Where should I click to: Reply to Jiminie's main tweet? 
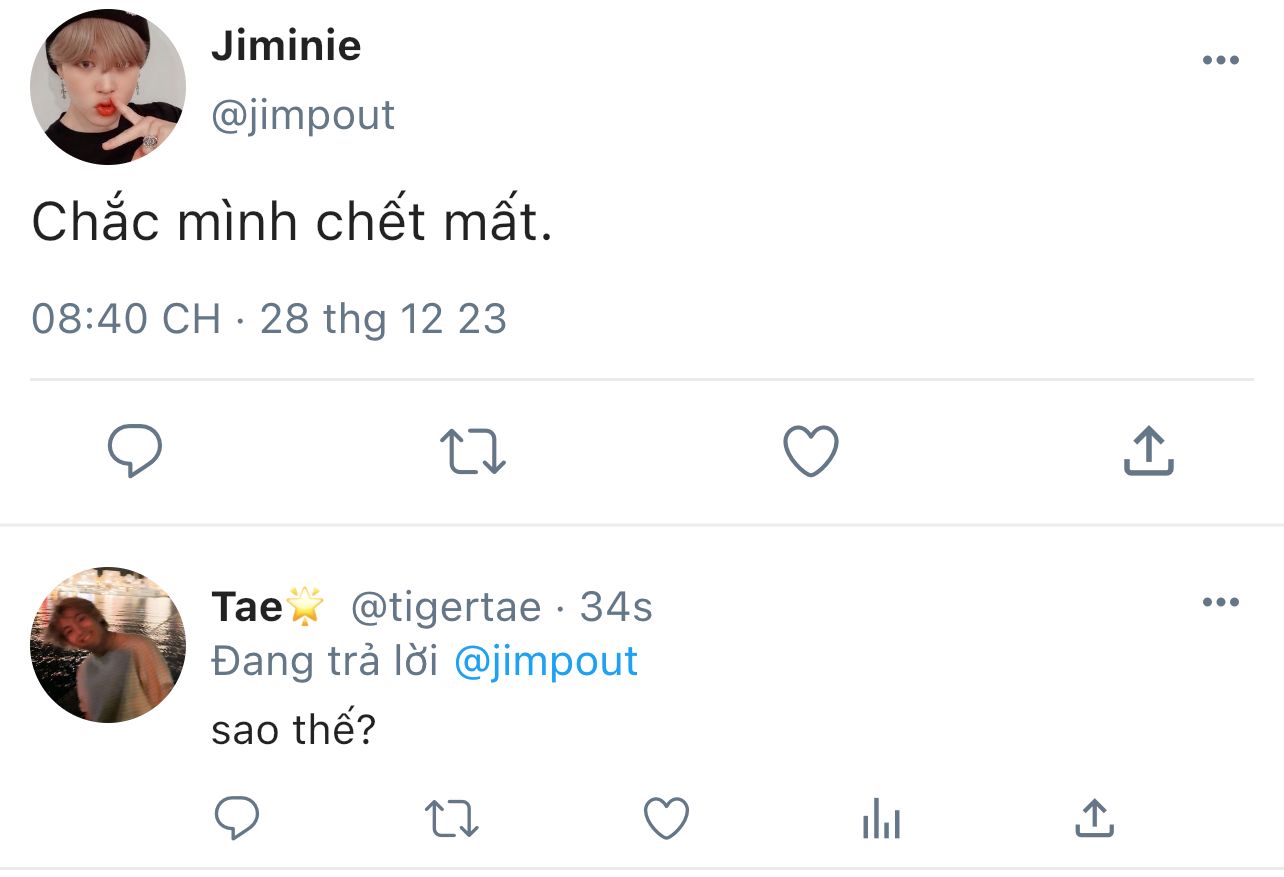pos(135,451)
